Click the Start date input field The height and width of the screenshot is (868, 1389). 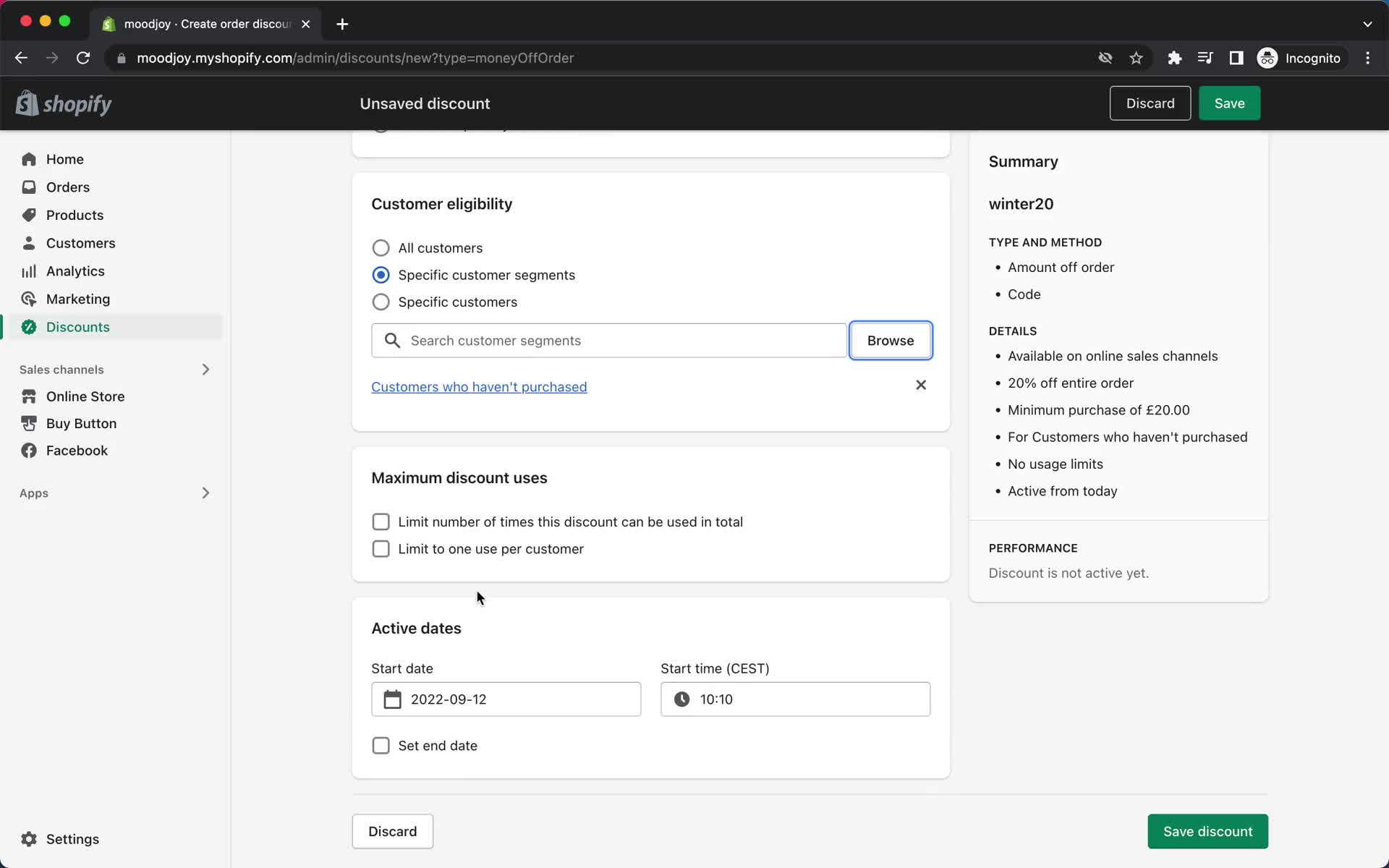505,699
